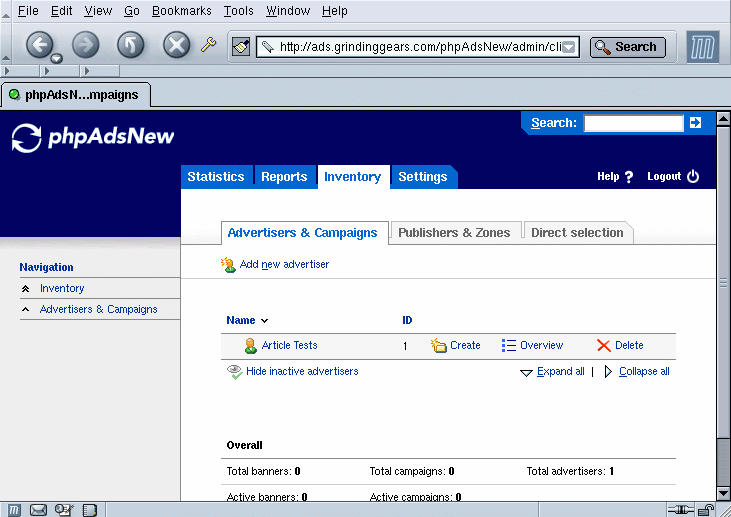Open the Back button history dropdown
The height and width of the screenshot is (517, 731).
pos(56,58)
